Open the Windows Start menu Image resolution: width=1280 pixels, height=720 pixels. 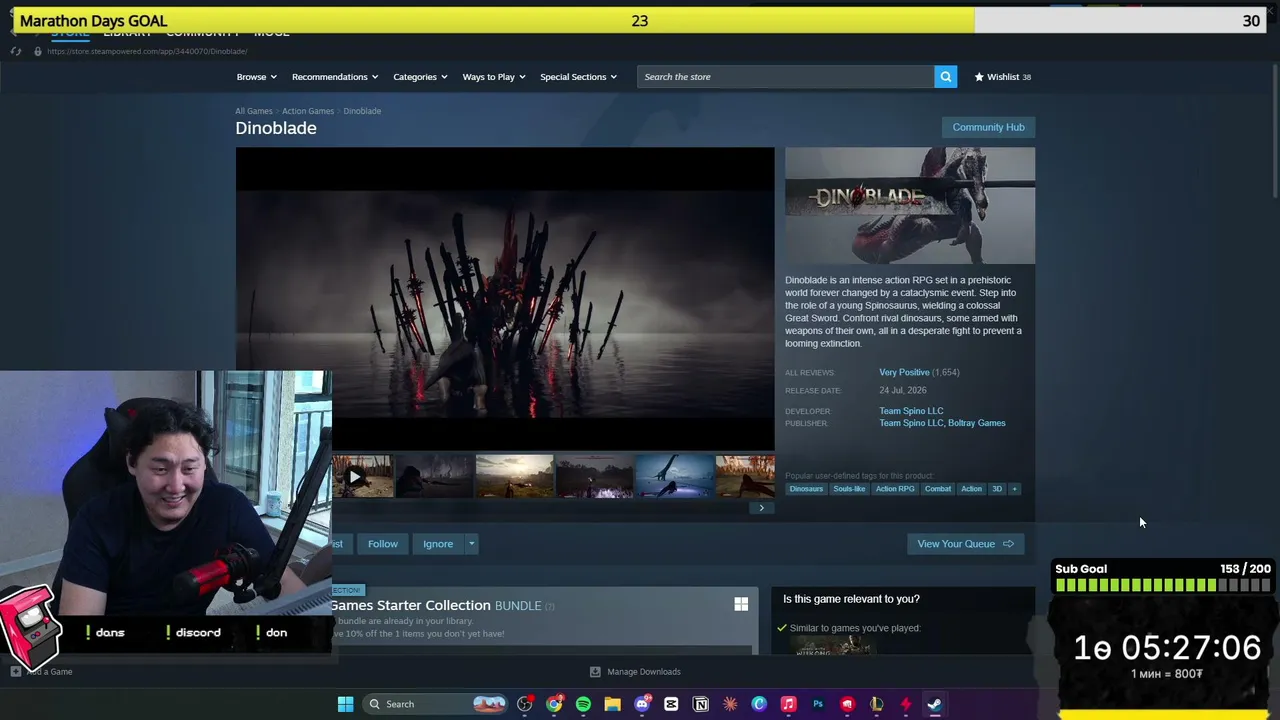pyautogui.click(x=345, y=704)
